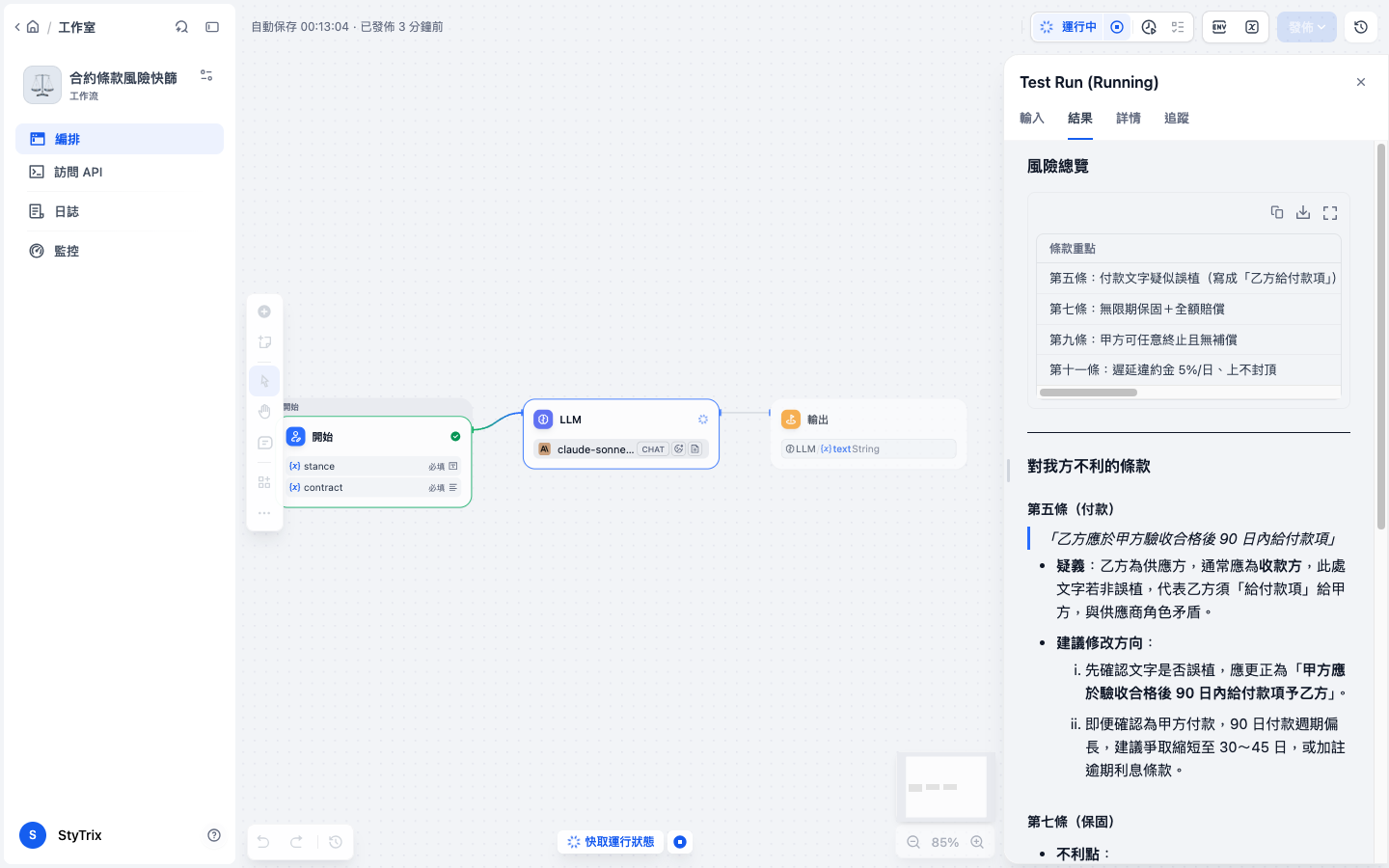Open 監控 in the sidebar

point(120,251)
